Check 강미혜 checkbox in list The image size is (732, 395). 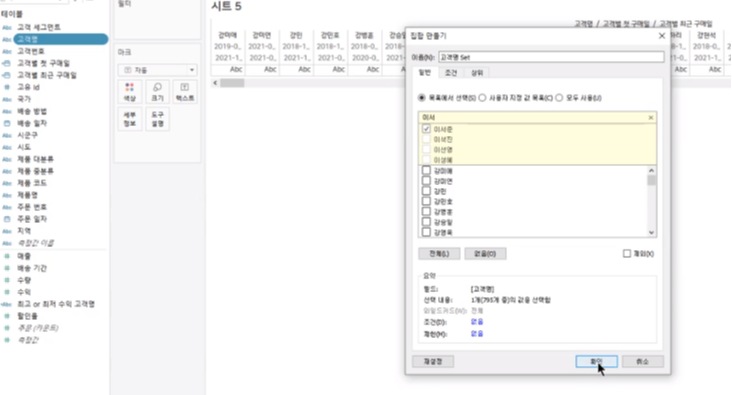point(426,171)
